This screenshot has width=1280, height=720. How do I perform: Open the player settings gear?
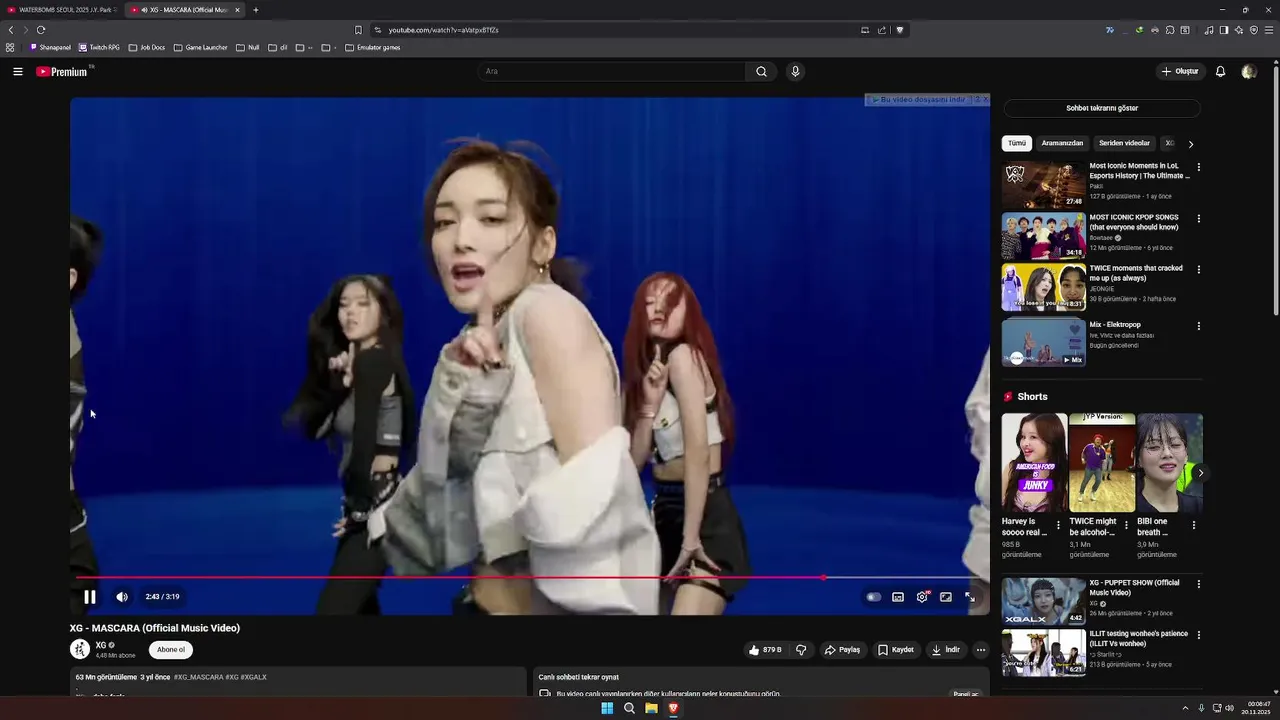point(922,597)
